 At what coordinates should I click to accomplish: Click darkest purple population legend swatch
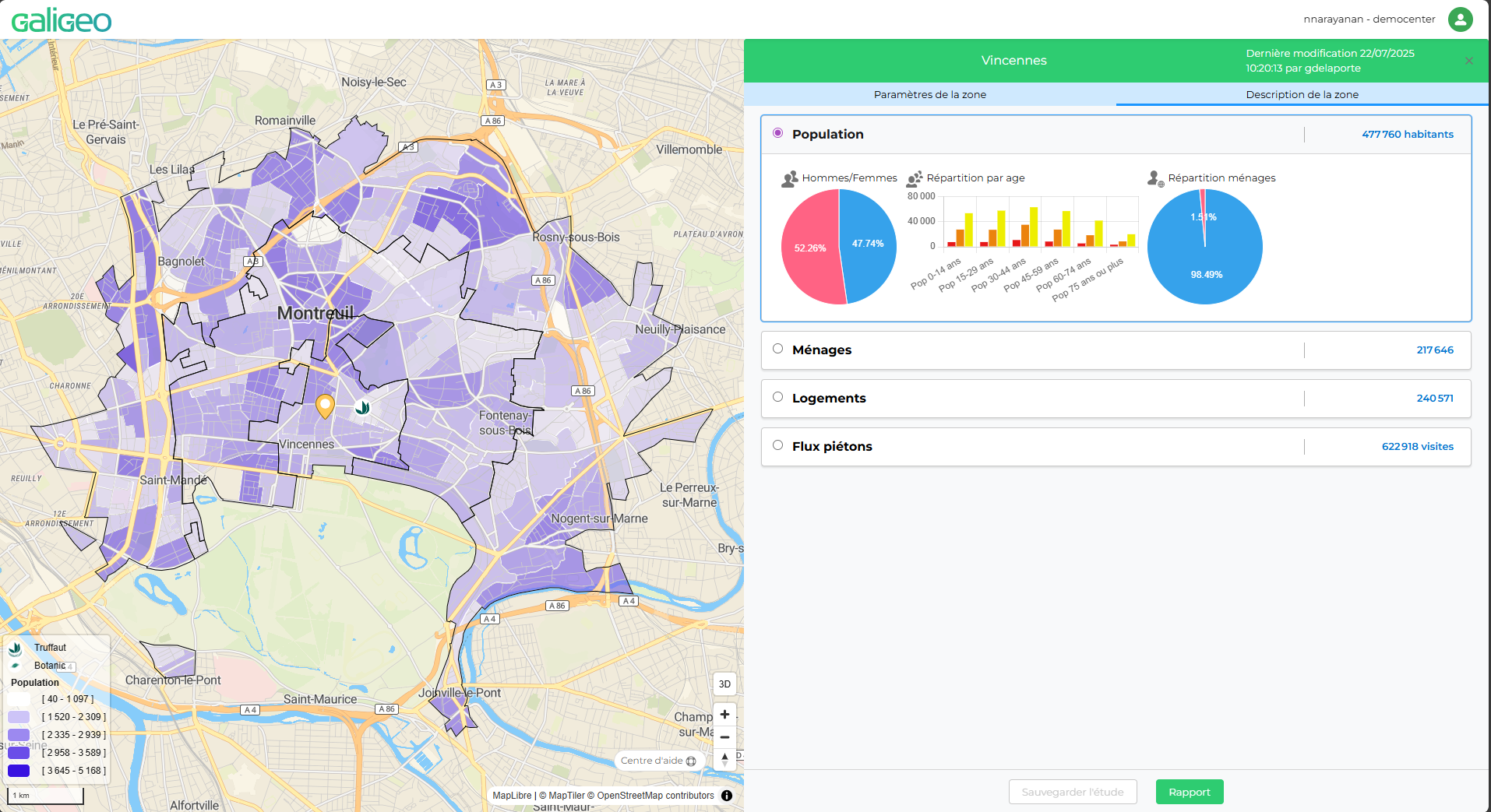click(19, 771)
